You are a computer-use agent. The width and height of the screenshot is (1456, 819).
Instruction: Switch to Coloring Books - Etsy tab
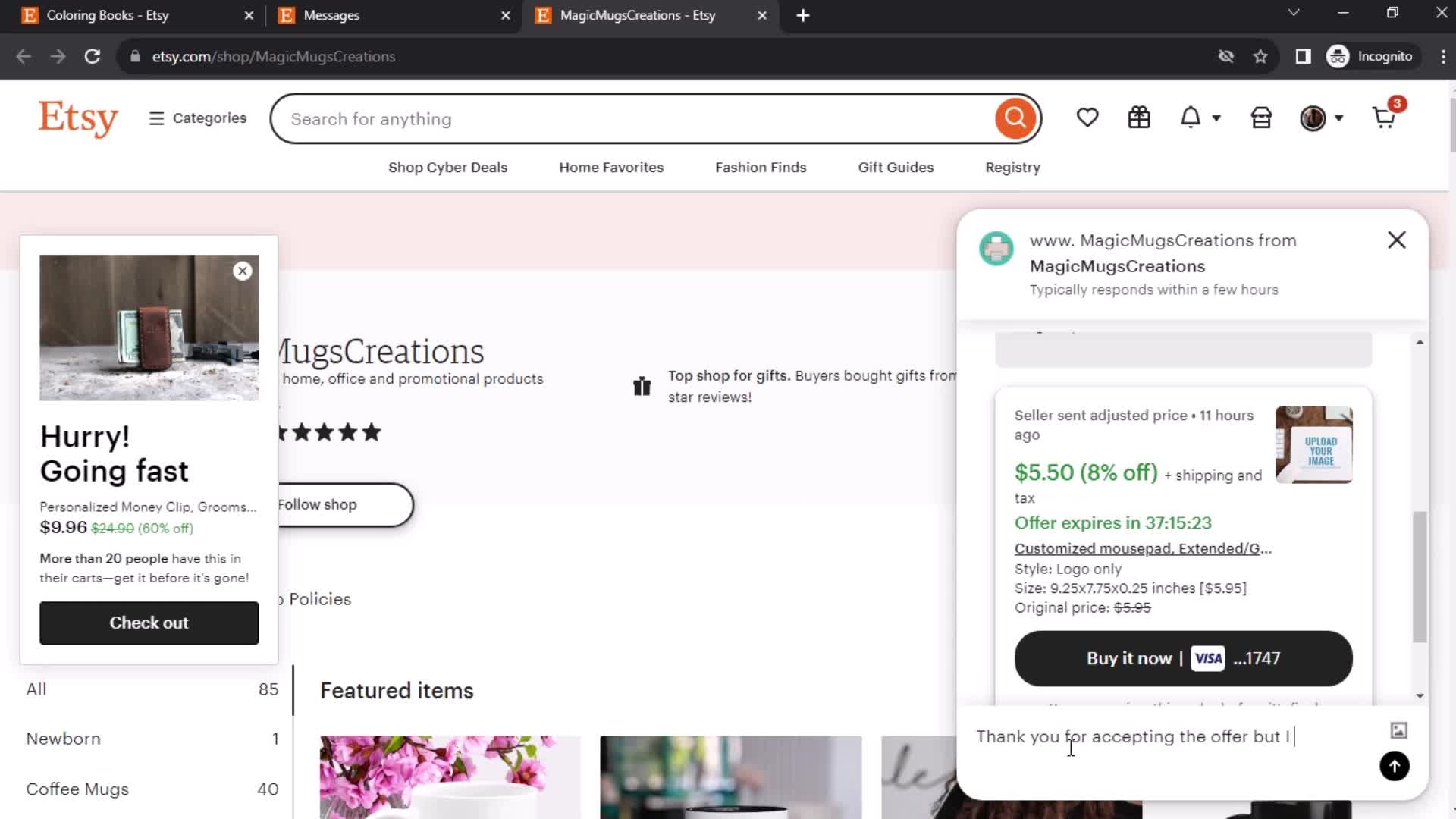coord(138,15)
